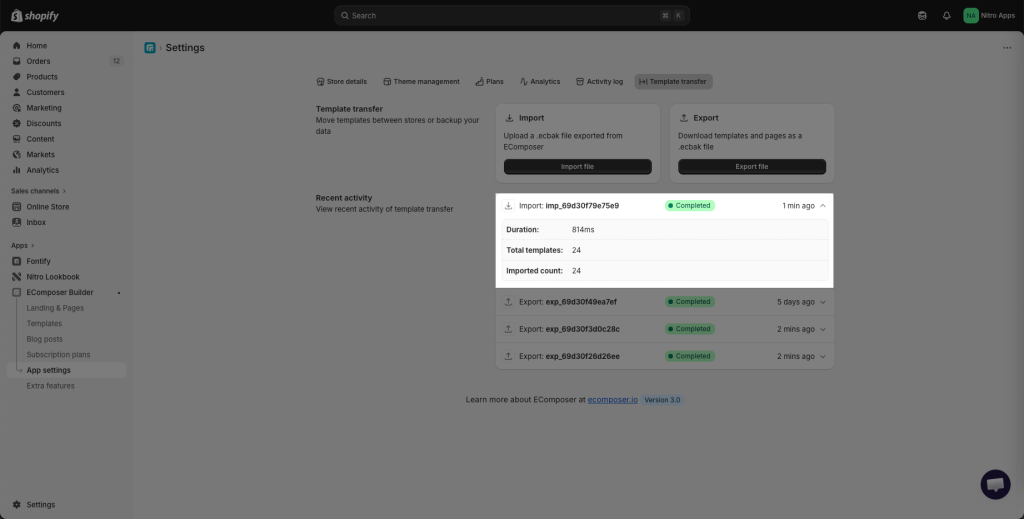
Task: Click the Nitro Apps account avatar
Action: pyautogui.click(x=971, y=15)
